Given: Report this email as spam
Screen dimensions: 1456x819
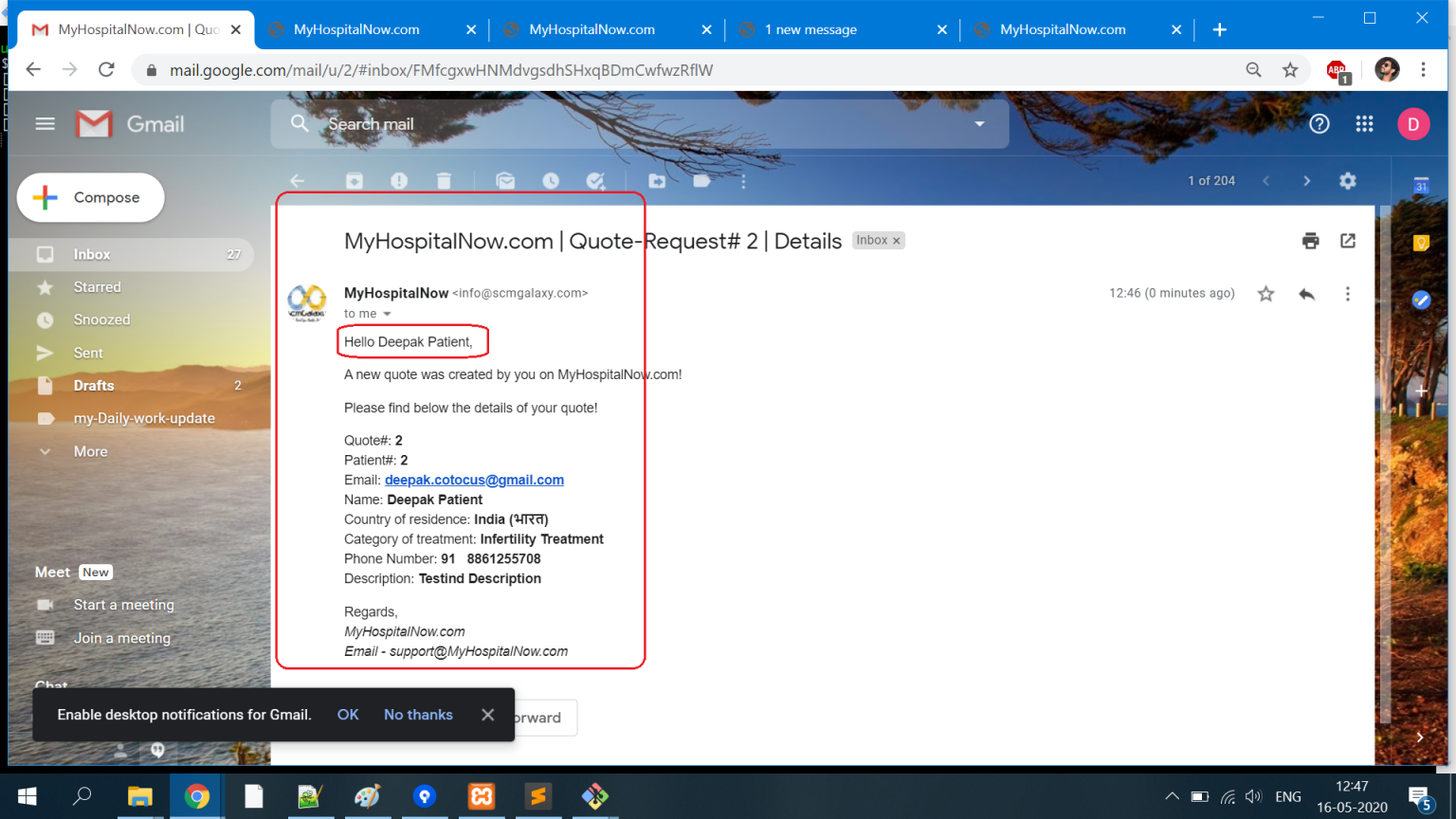Looking at the screenshot, I should tap(399, 181).
